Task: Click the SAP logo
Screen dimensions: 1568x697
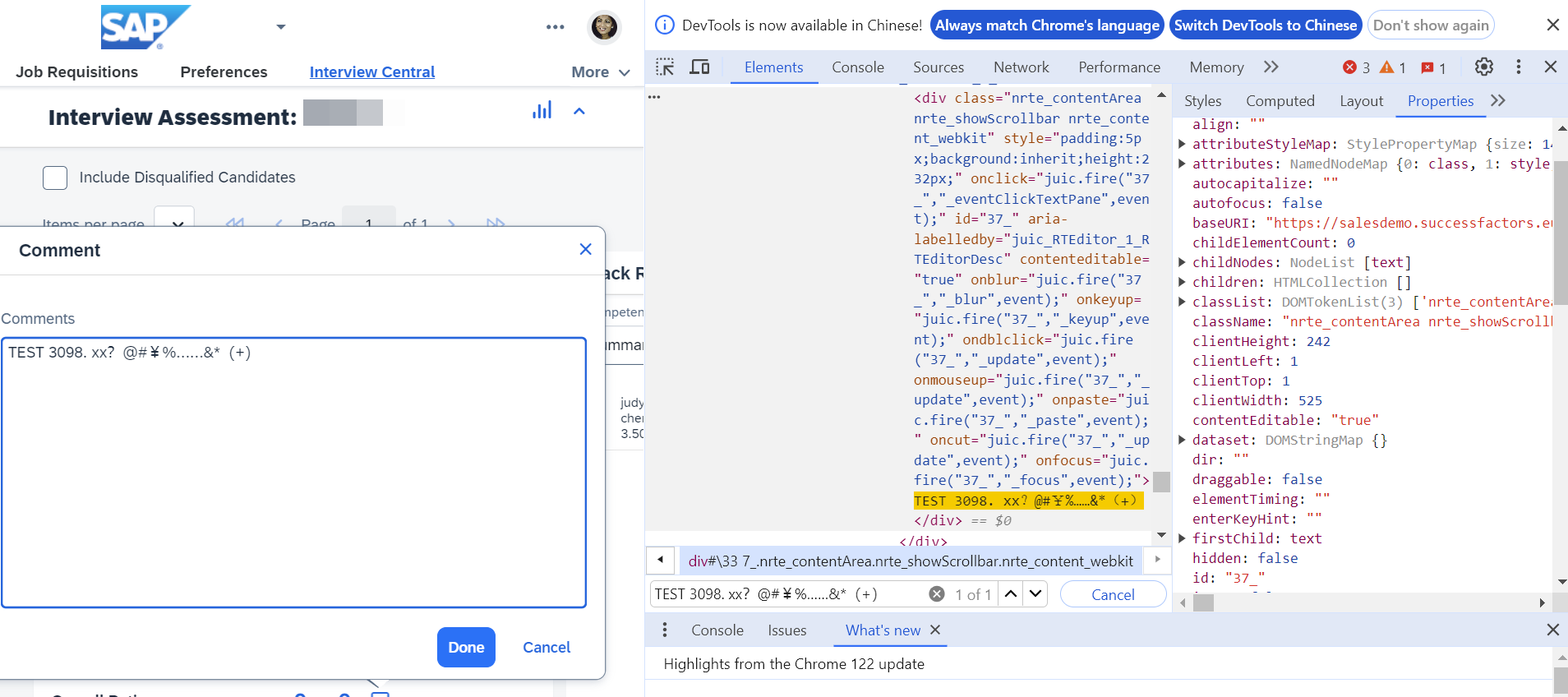Action: tap(145, 27)
